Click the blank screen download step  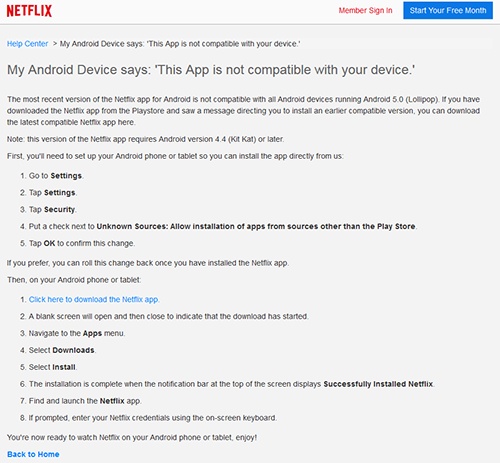click(x=169, y=316)
